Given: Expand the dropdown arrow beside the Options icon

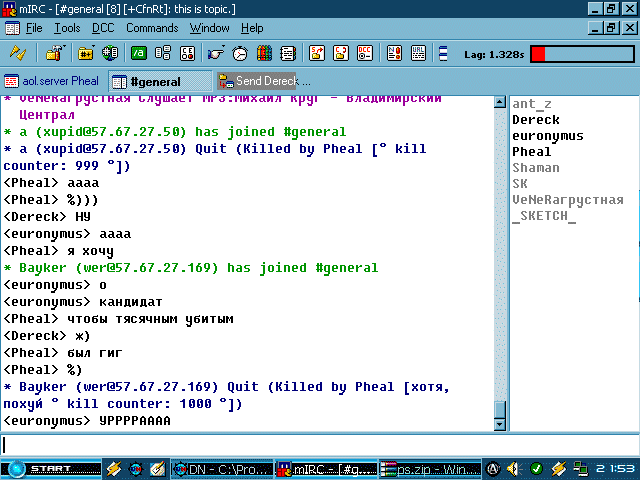Looking at the screenshot, I should pyautogui.click(x=63, y=47).
